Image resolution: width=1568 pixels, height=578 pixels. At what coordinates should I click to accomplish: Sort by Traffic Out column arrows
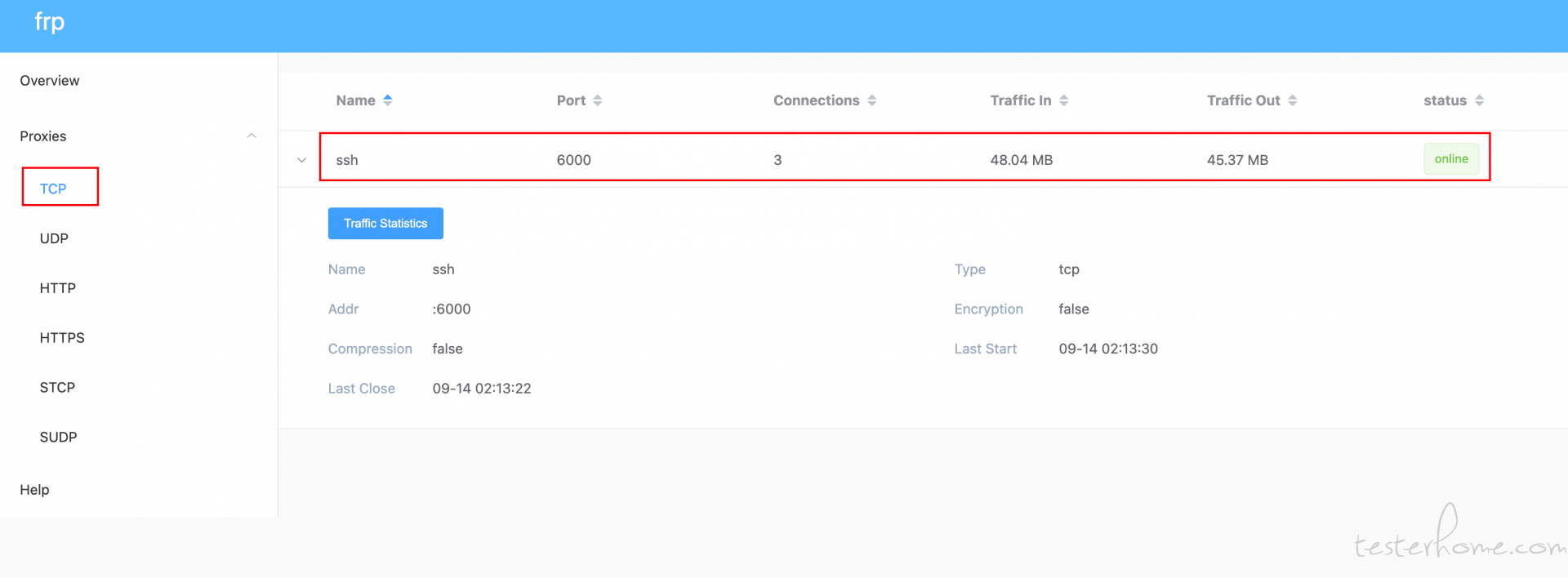(x=1293, y=100)
